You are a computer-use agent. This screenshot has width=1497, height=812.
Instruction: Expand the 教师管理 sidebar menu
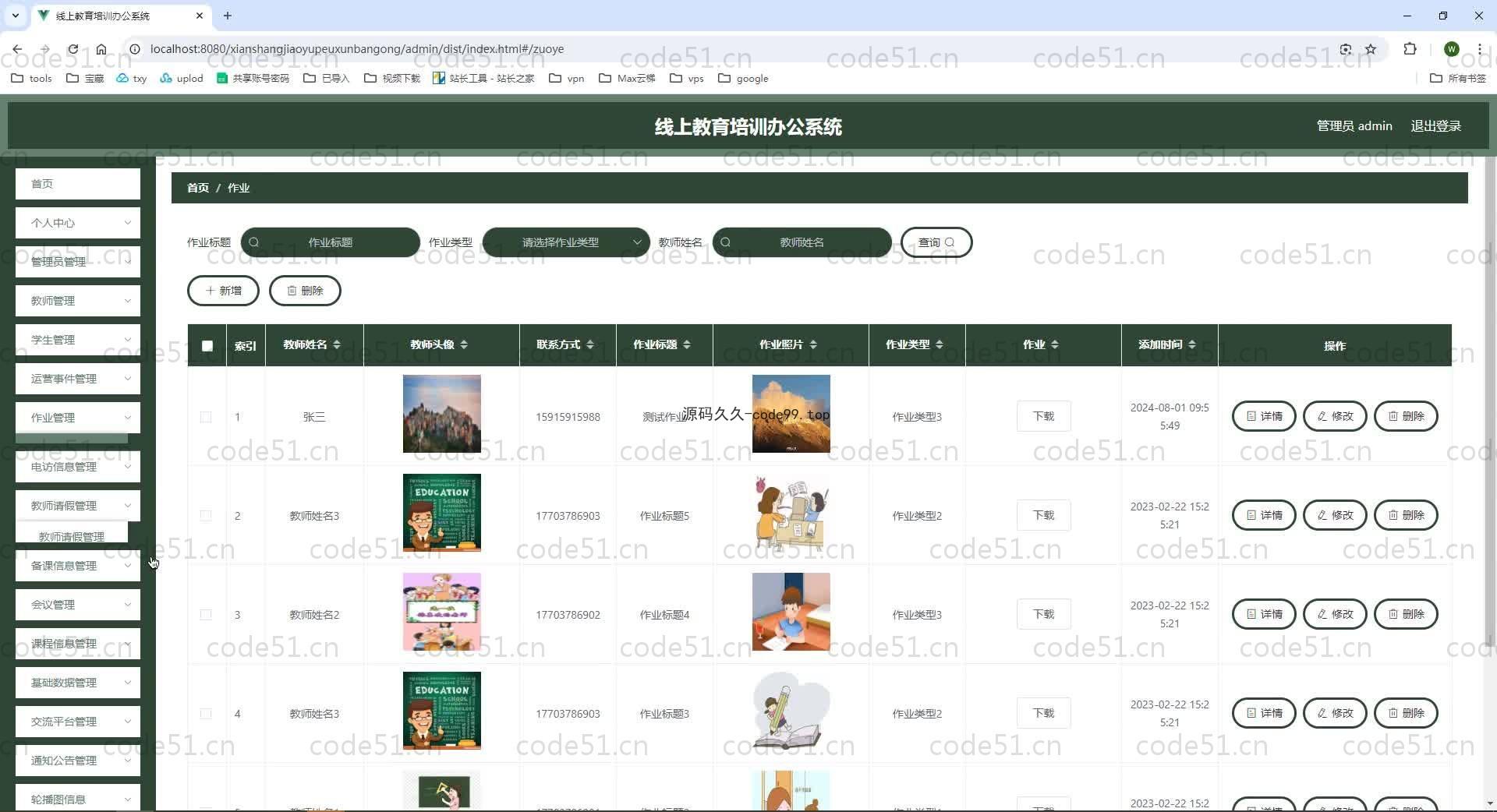pos(78,301)
